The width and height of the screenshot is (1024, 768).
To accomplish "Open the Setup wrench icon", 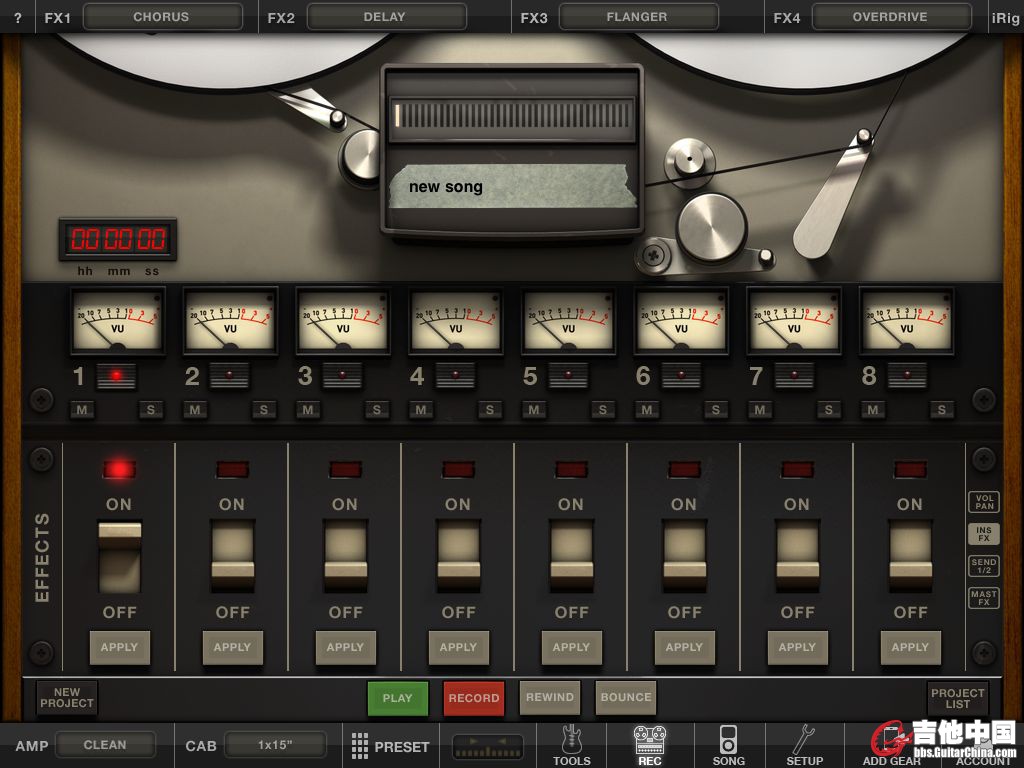I will click(x=804, y=745).
